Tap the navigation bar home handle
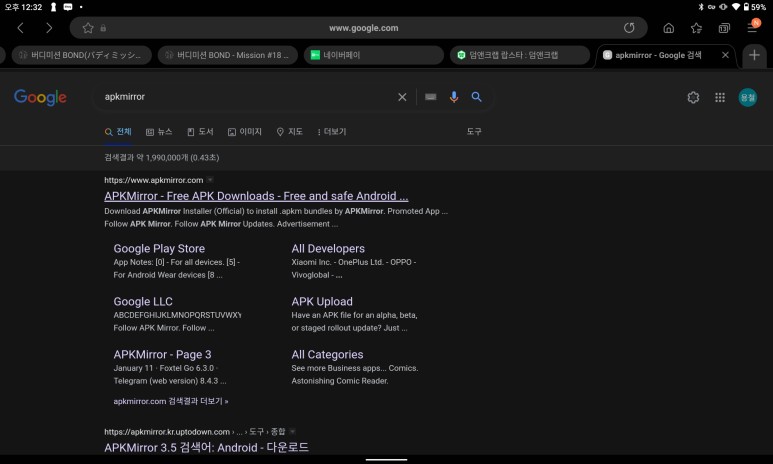Image resolution: width=773 pixels, height=464 pixels. 386,460
